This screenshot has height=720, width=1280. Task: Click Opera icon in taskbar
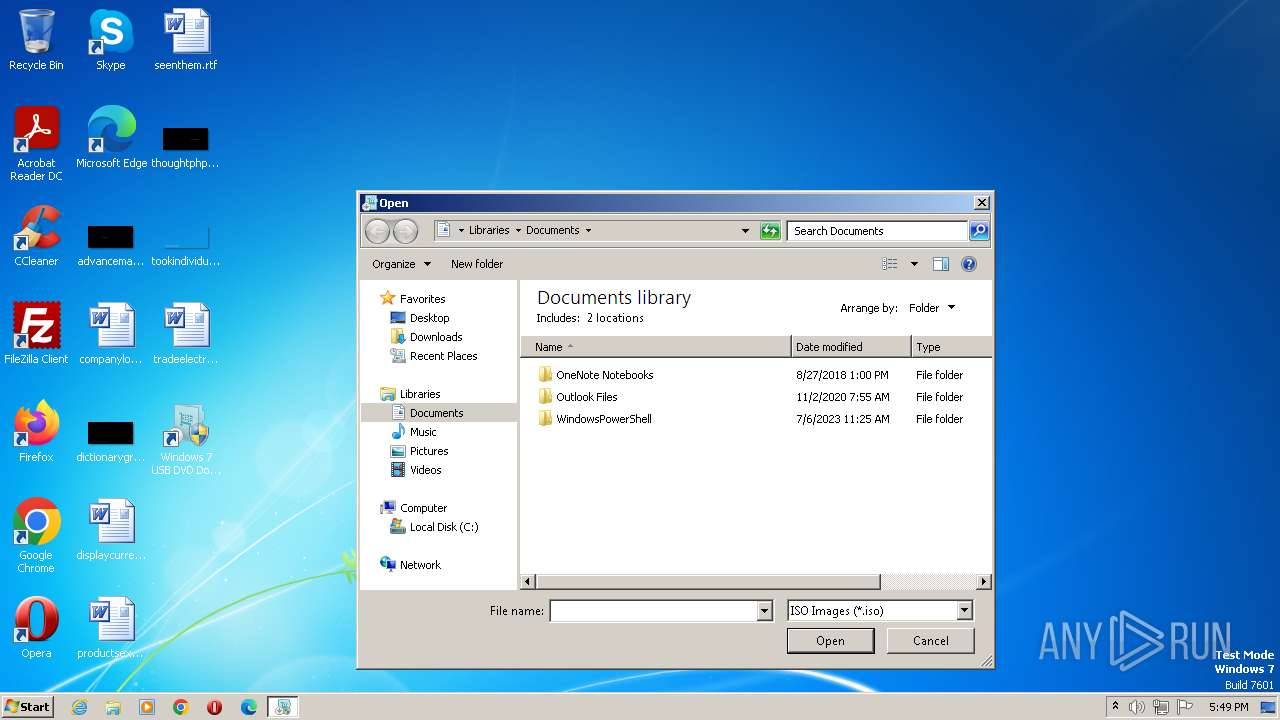coord(215,707)
